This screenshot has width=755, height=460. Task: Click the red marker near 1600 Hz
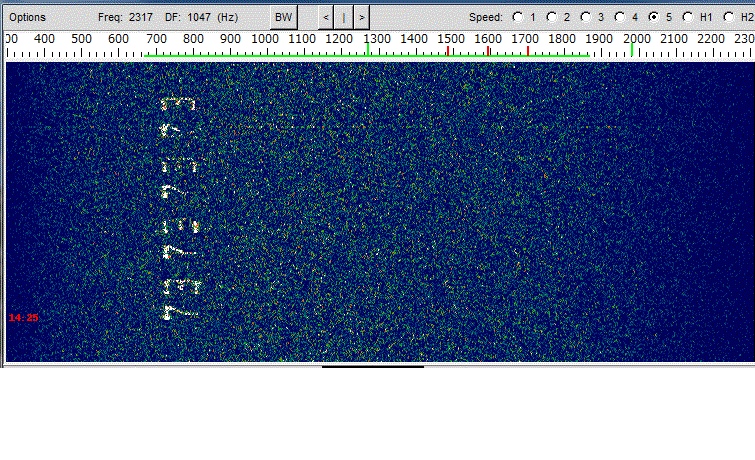tap(488, 50)
